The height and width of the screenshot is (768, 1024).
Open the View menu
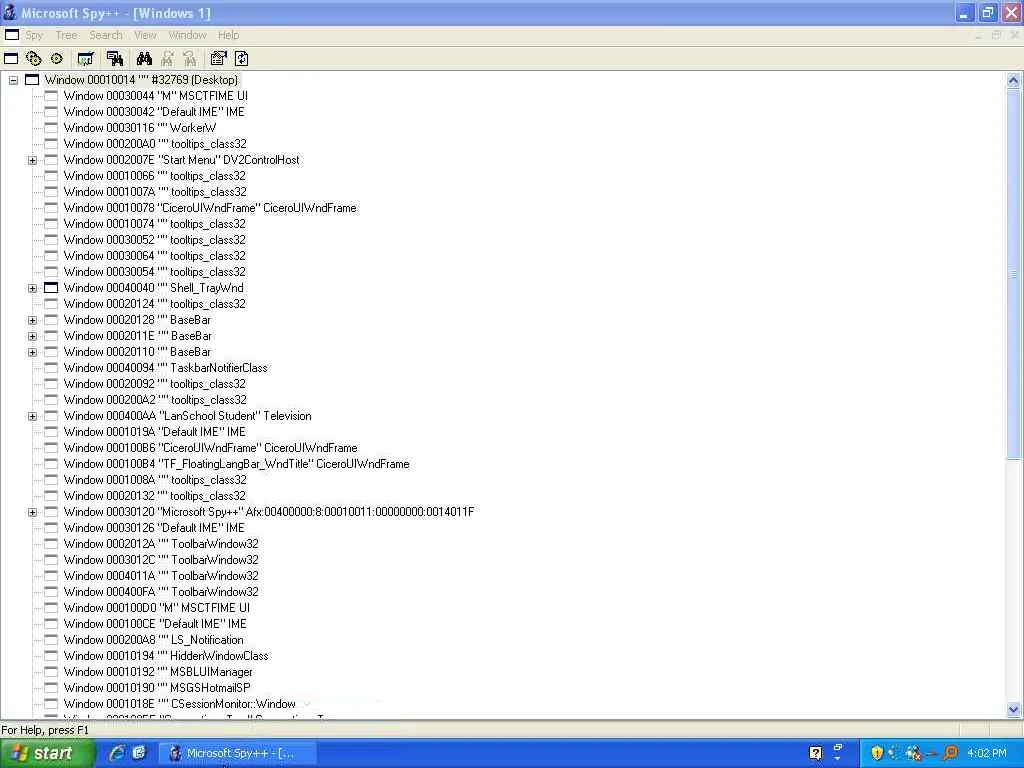click(145, 35)
